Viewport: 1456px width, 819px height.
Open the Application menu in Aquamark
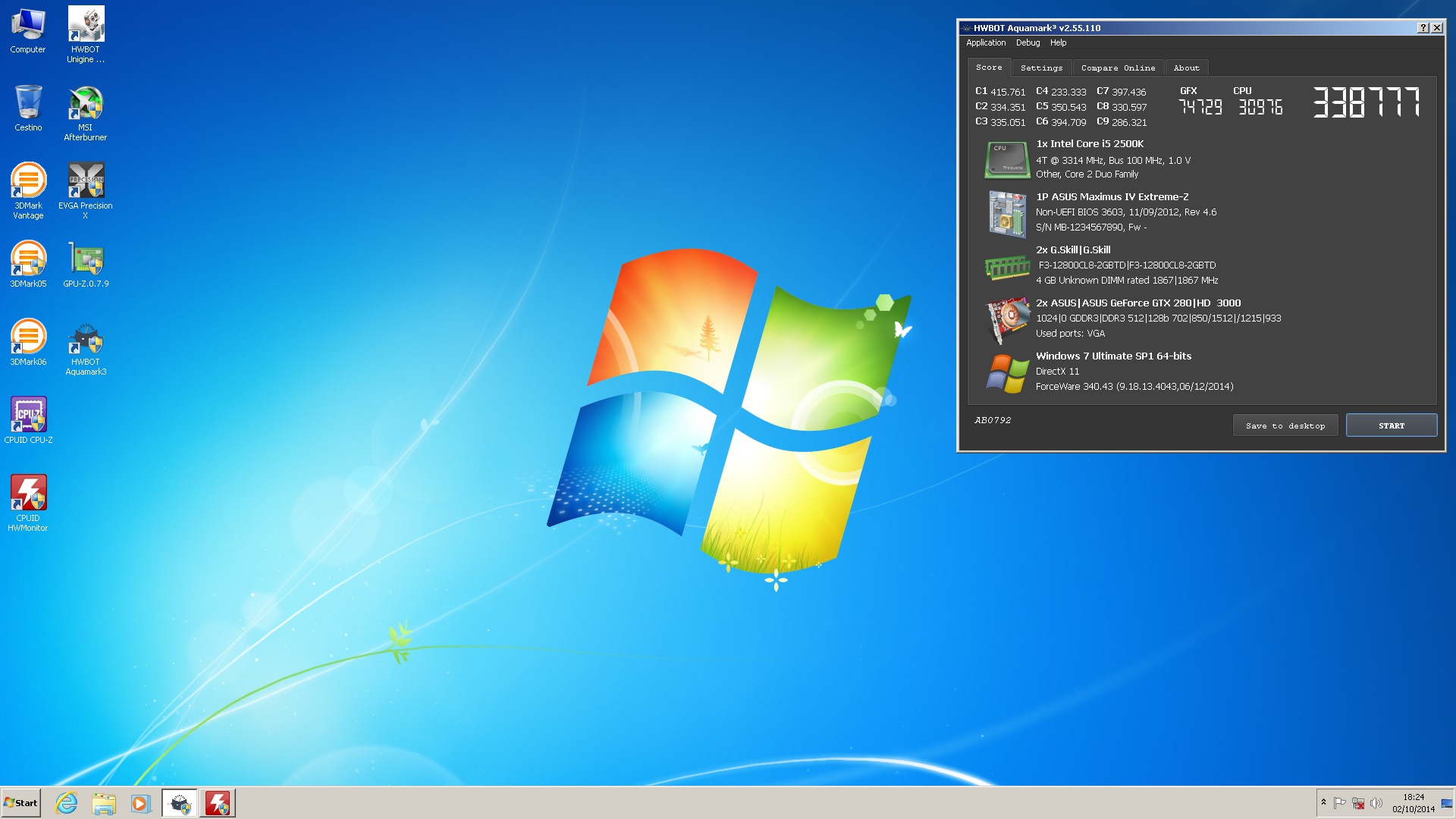(x=986, y=43)
